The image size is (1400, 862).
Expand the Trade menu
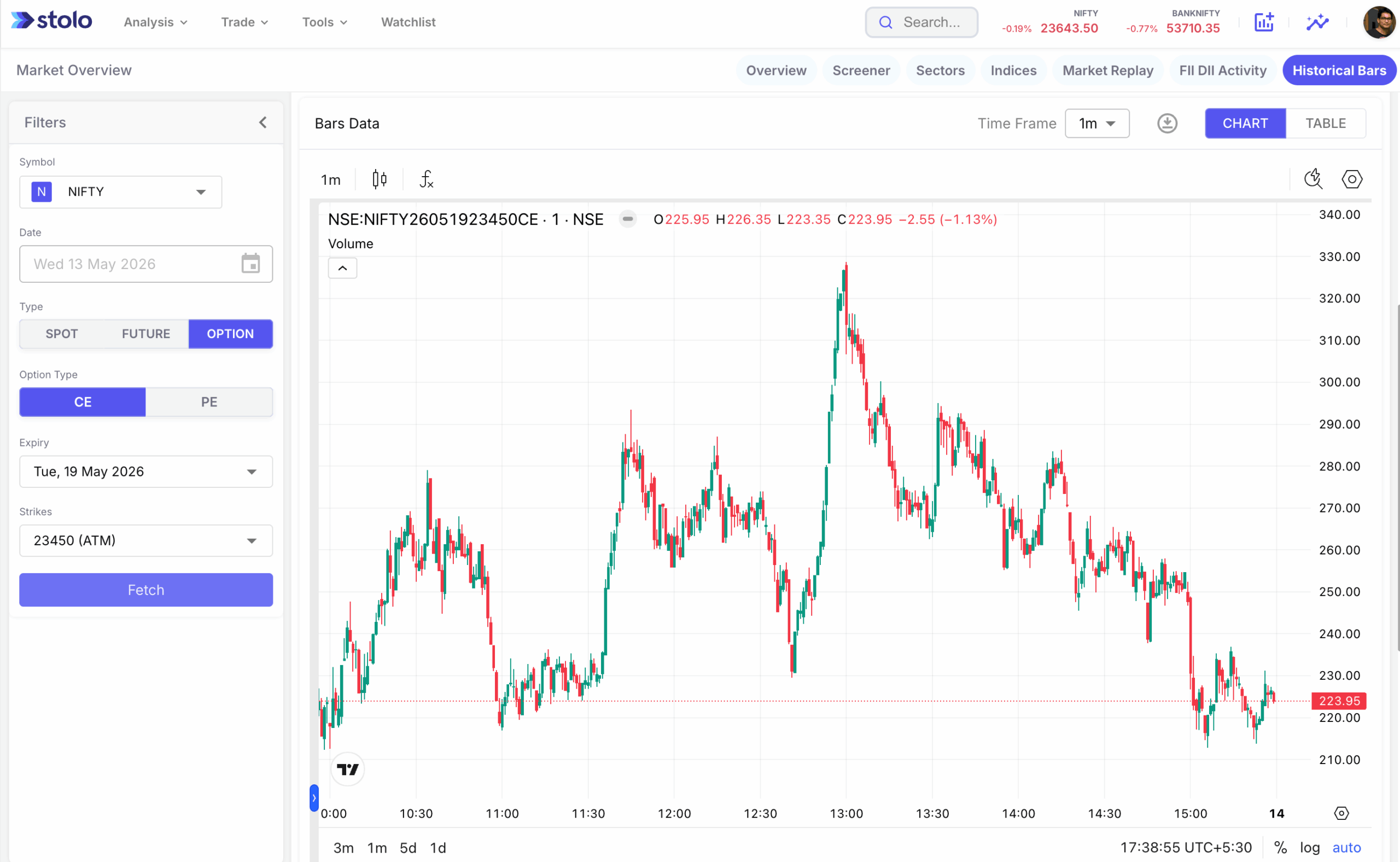click(244, 22)
